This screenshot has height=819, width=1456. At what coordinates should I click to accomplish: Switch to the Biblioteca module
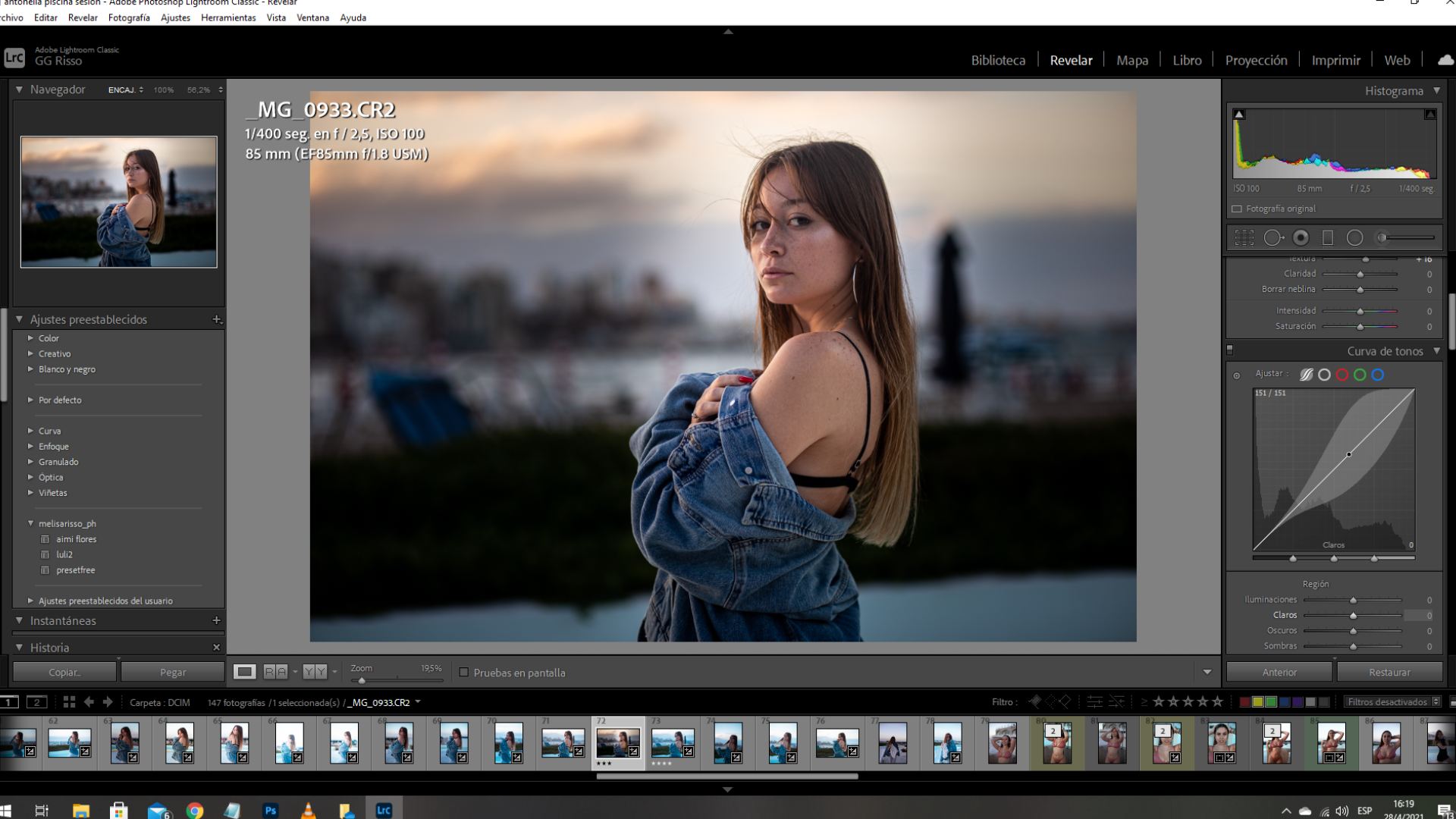[998, 60]
